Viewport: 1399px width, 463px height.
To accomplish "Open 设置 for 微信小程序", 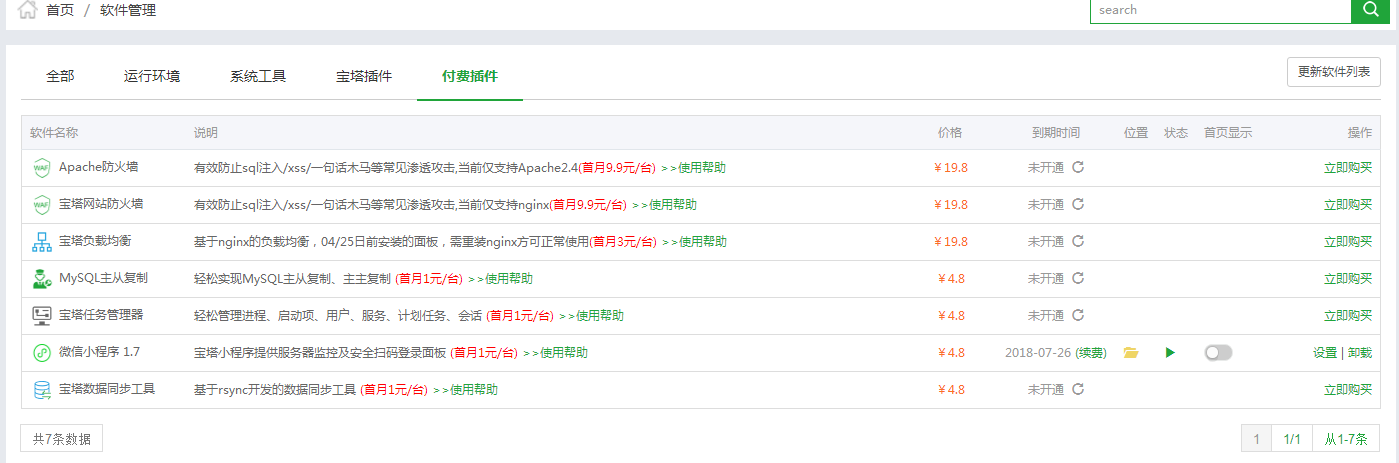I will [1325, 352].
